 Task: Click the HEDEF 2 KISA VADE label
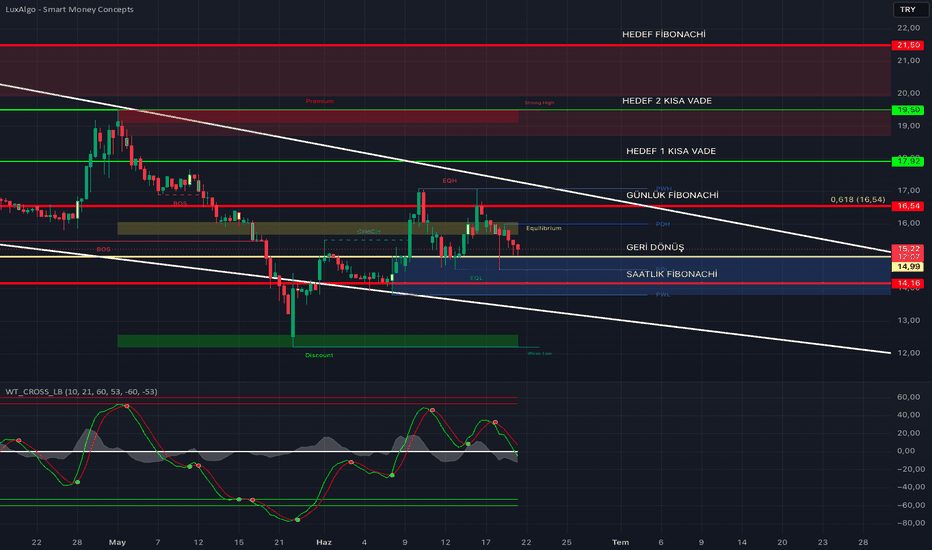pyautogui.click(x=666, y=101)
